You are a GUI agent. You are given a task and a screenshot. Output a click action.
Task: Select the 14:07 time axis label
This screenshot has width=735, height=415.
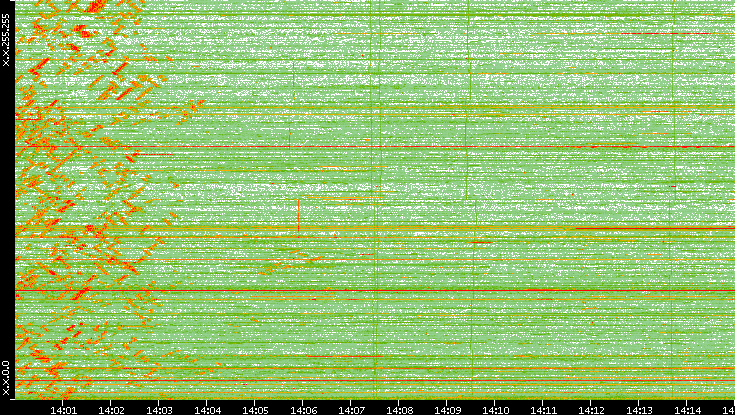tap(351, 410)
